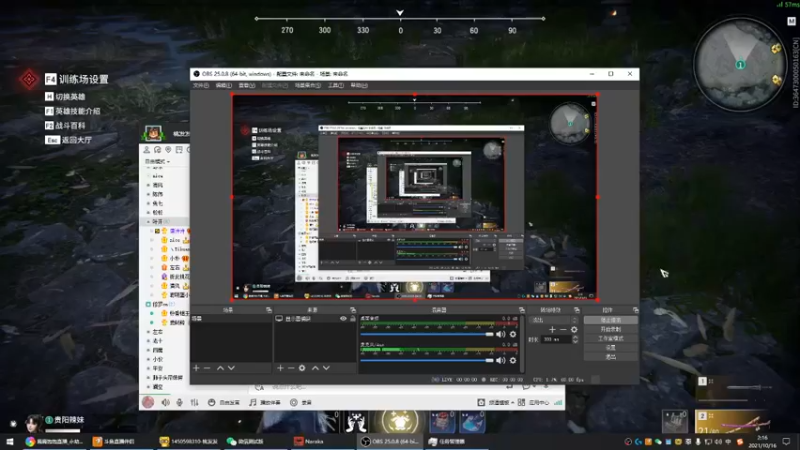The width and height of the screenshot is (800, 450).
Task: Click the game's 切换英雄 option
Action: coord(65,96)
